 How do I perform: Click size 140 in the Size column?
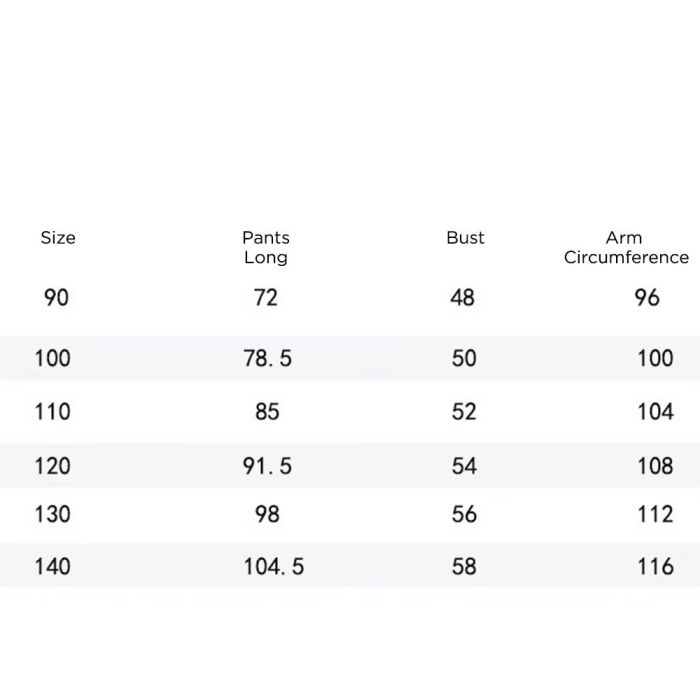click(x=53, y=567)
